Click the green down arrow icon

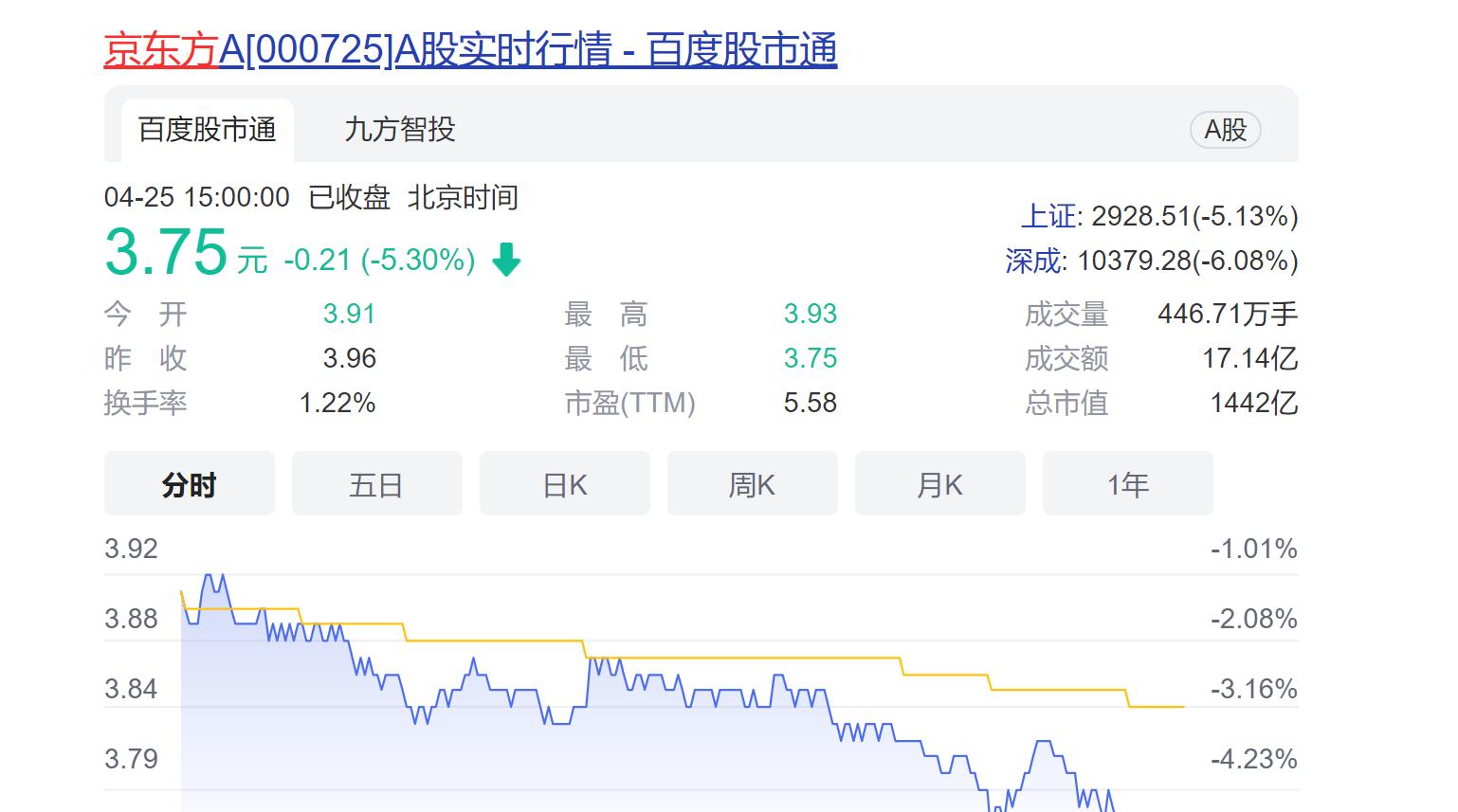[506, 259]
